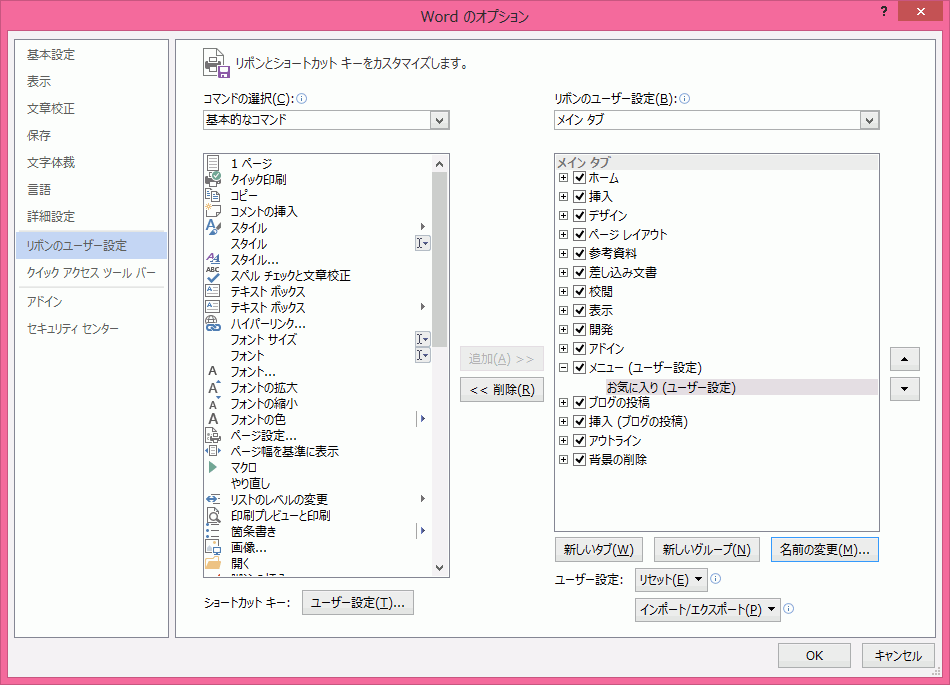Image resolution: width=950 pixels, height=685 pixels.
Task: Select the コピー command icon
Action: (213, 195)
